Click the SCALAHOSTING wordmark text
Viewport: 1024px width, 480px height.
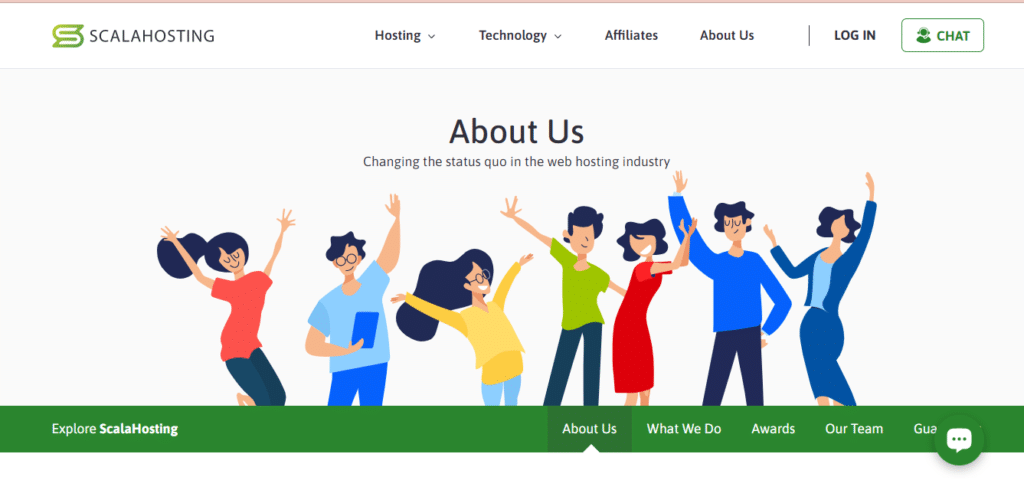pyautogui.click(x=152, y=36)
